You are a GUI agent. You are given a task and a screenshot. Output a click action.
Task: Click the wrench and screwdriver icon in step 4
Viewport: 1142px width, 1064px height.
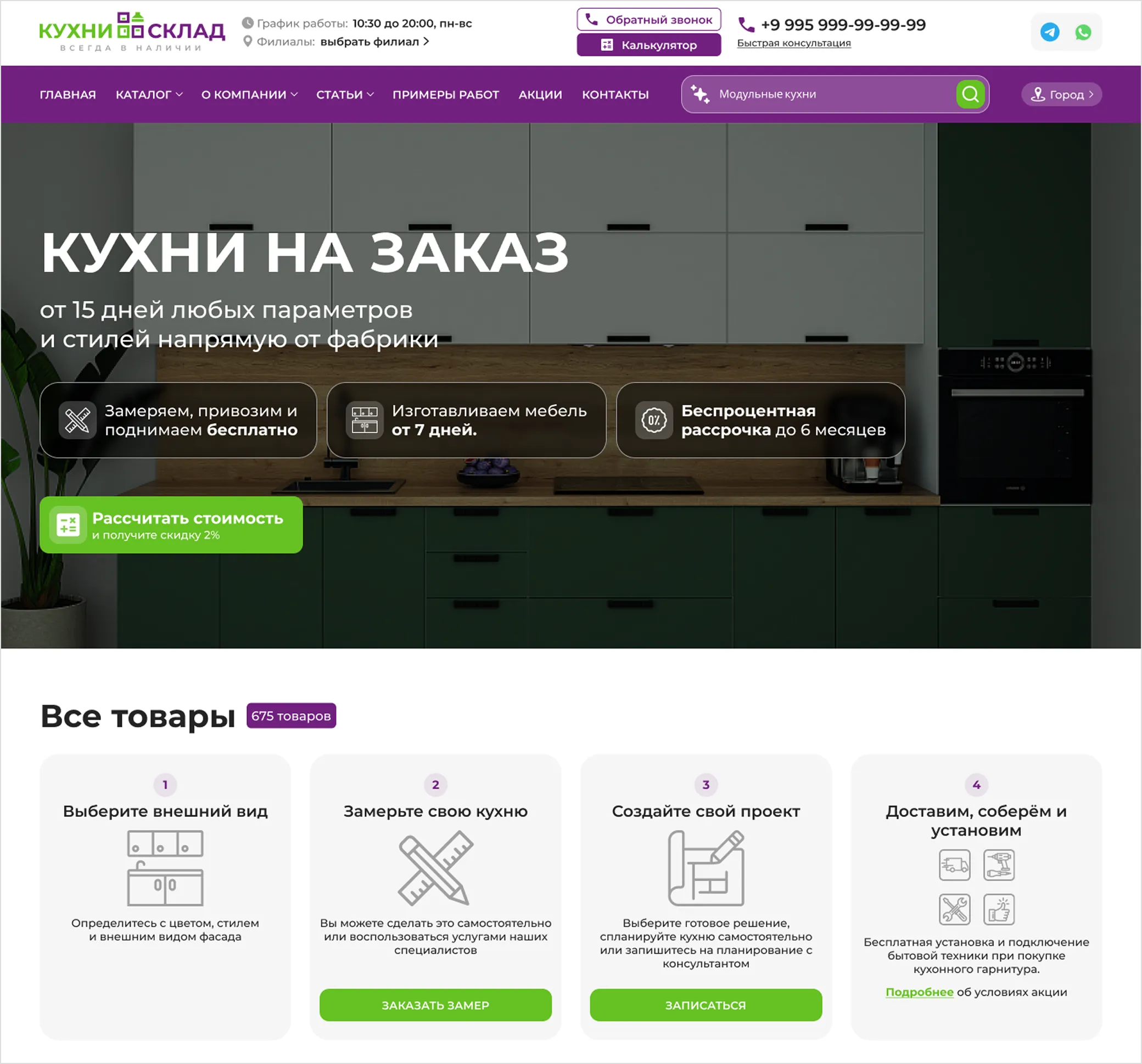[x=955, y=910]
